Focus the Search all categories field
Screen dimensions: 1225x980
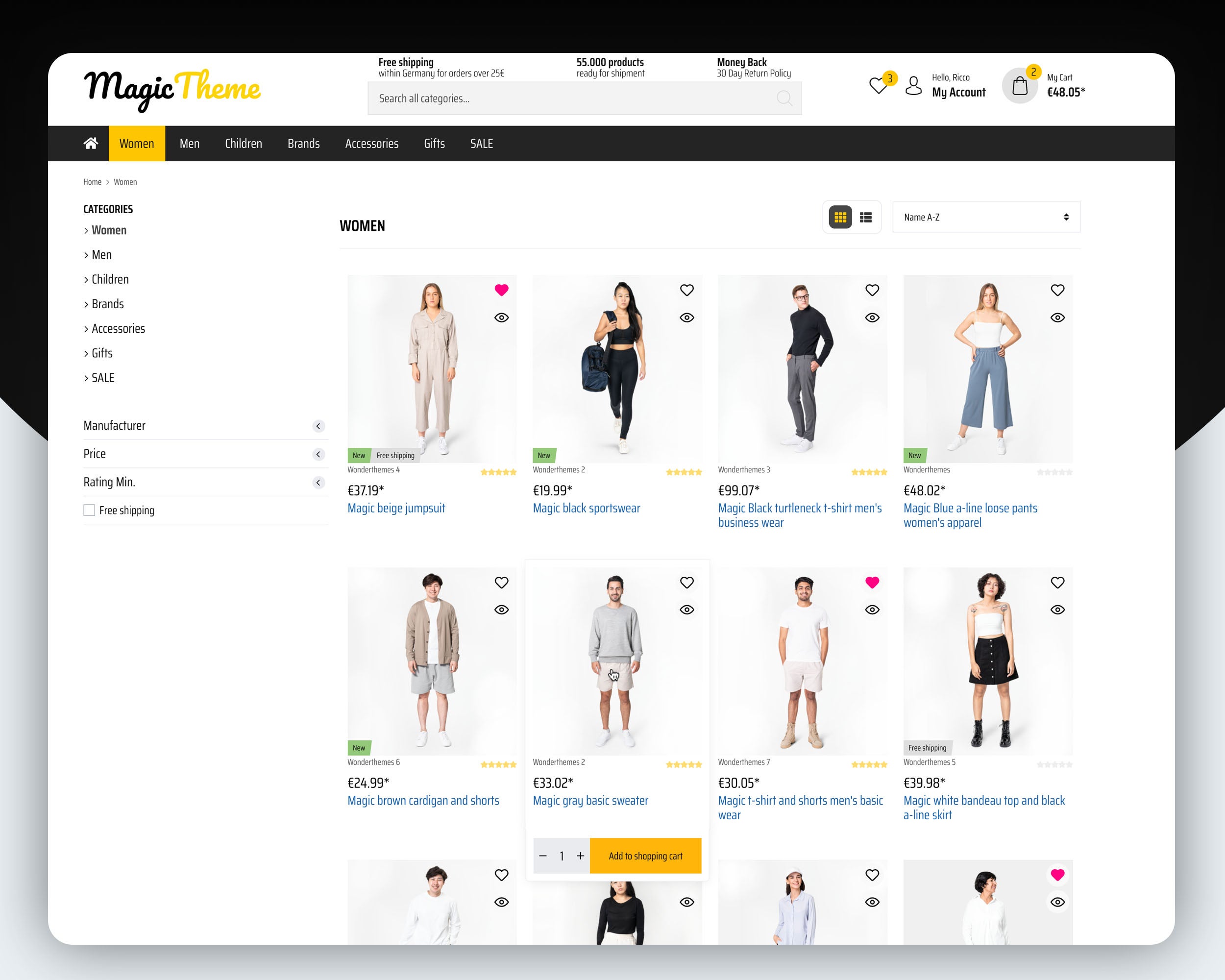tap(585, 98)
